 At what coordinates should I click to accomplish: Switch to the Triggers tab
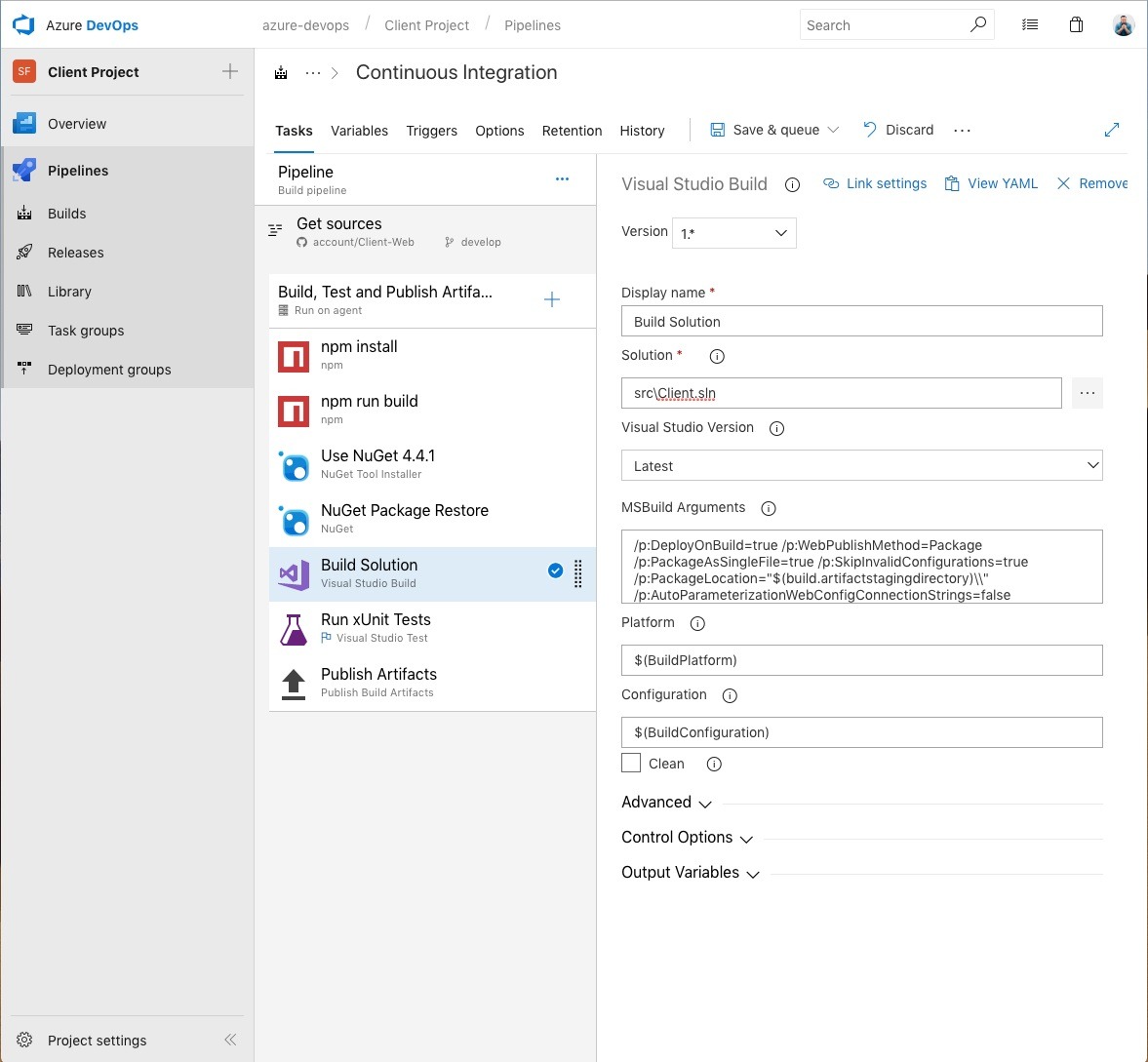(x=431, y=131)
